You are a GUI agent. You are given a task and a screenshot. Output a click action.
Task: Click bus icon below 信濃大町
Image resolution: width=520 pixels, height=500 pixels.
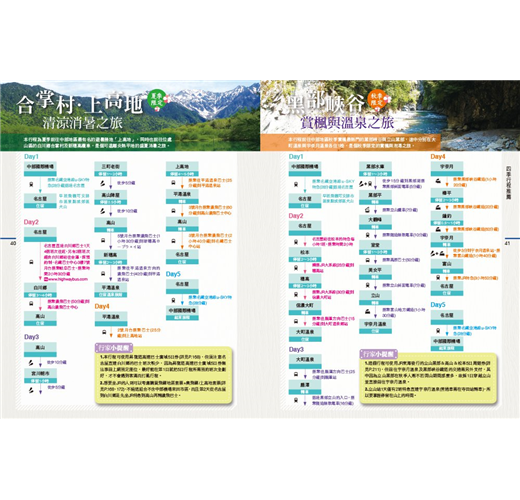[x=296, y=321]
